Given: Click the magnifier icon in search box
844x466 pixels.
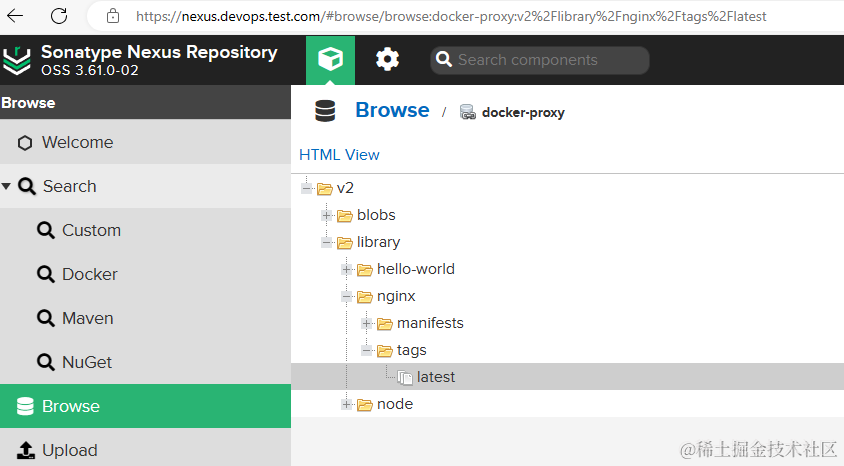Looking at the screenshot, I should pyautogui.click(x=444, y=59).
